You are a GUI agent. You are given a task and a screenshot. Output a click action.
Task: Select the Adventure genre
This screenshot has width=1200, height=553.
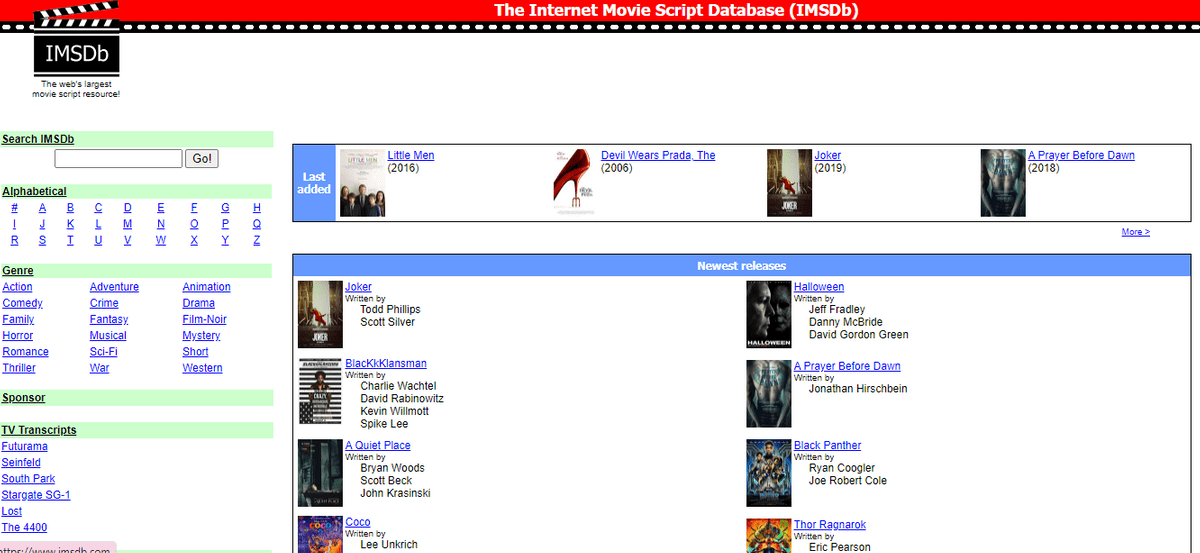pos(114,287)
